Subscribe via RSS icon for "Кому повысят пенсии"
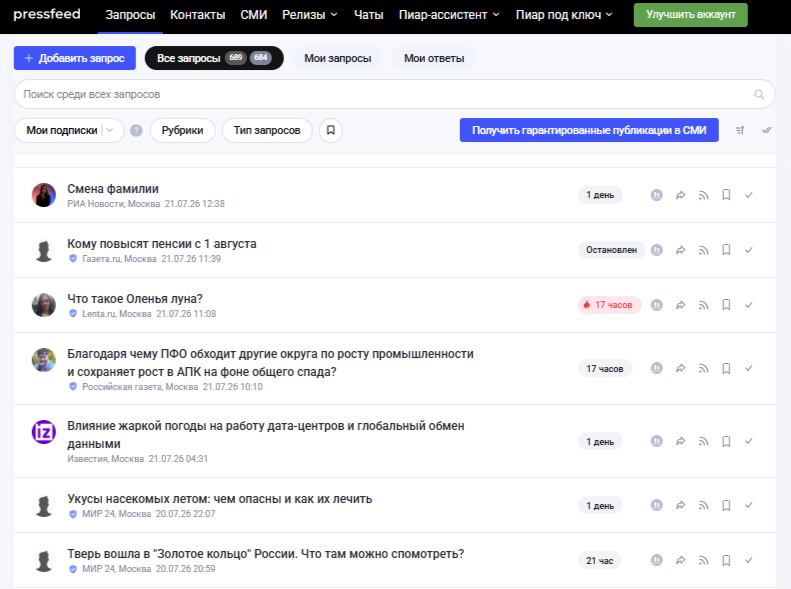This screenshot has width=791, height=589. coord(703,250)
